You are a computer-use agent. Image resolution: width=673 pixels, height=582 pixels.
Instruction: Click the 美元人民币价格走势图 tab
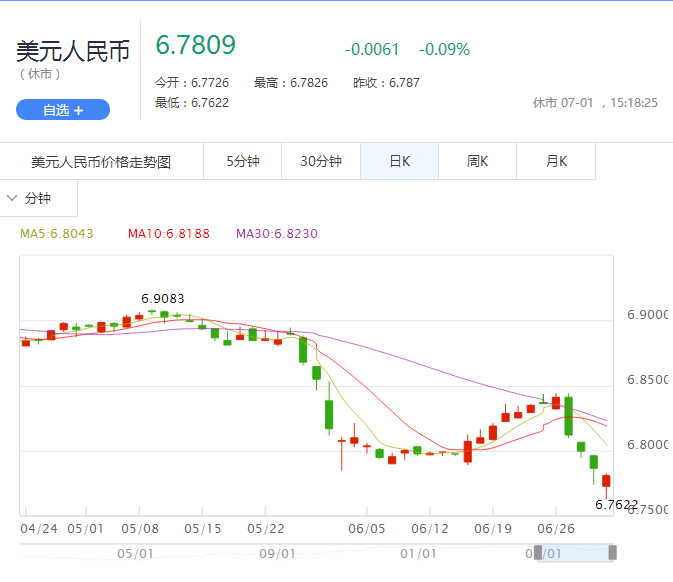(x=101, y=161)
